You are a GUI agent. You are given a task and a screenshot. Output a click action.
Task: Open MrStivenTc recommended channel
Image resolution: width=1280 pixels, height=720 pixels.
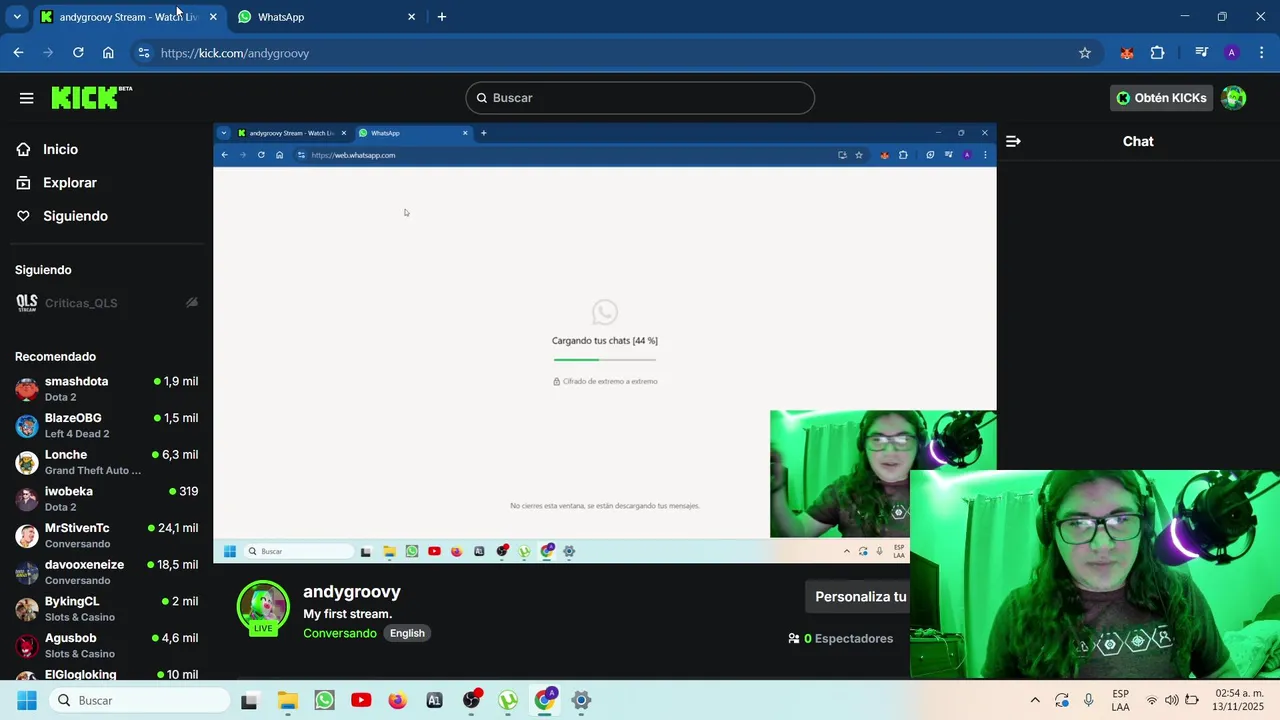106,535
